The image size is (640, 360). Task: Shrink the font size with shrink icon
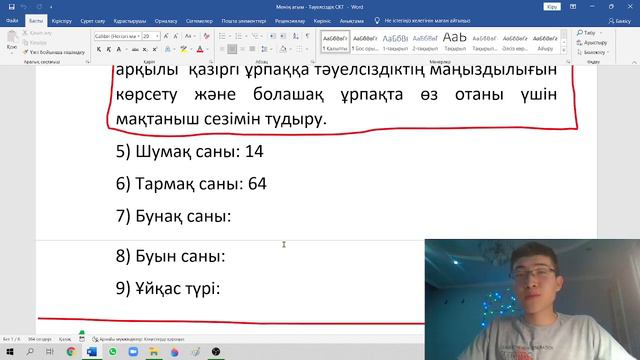[x=176, y=36]
